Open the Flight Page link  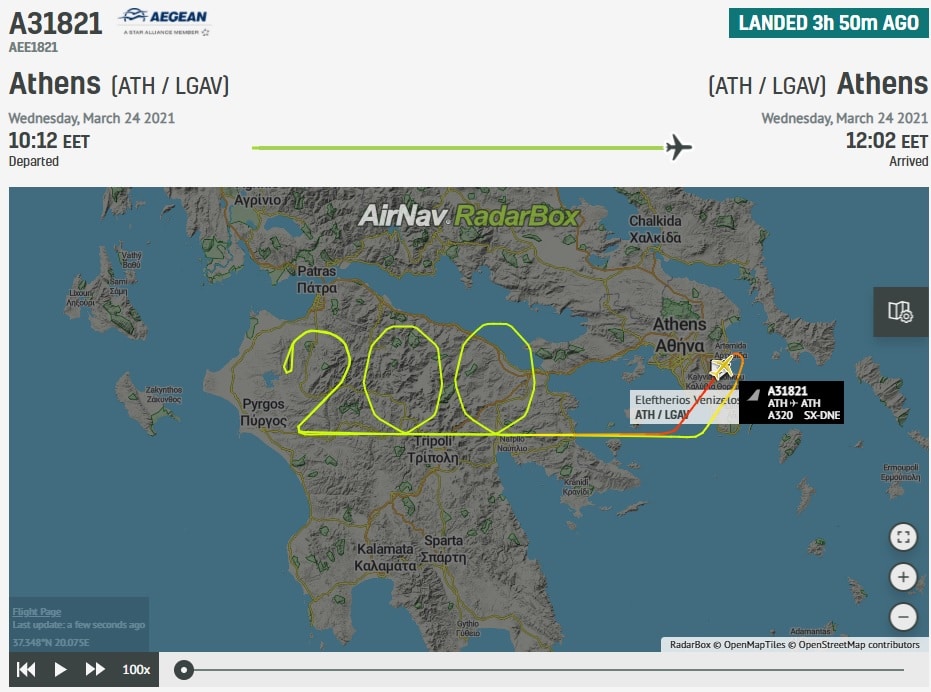37,611
